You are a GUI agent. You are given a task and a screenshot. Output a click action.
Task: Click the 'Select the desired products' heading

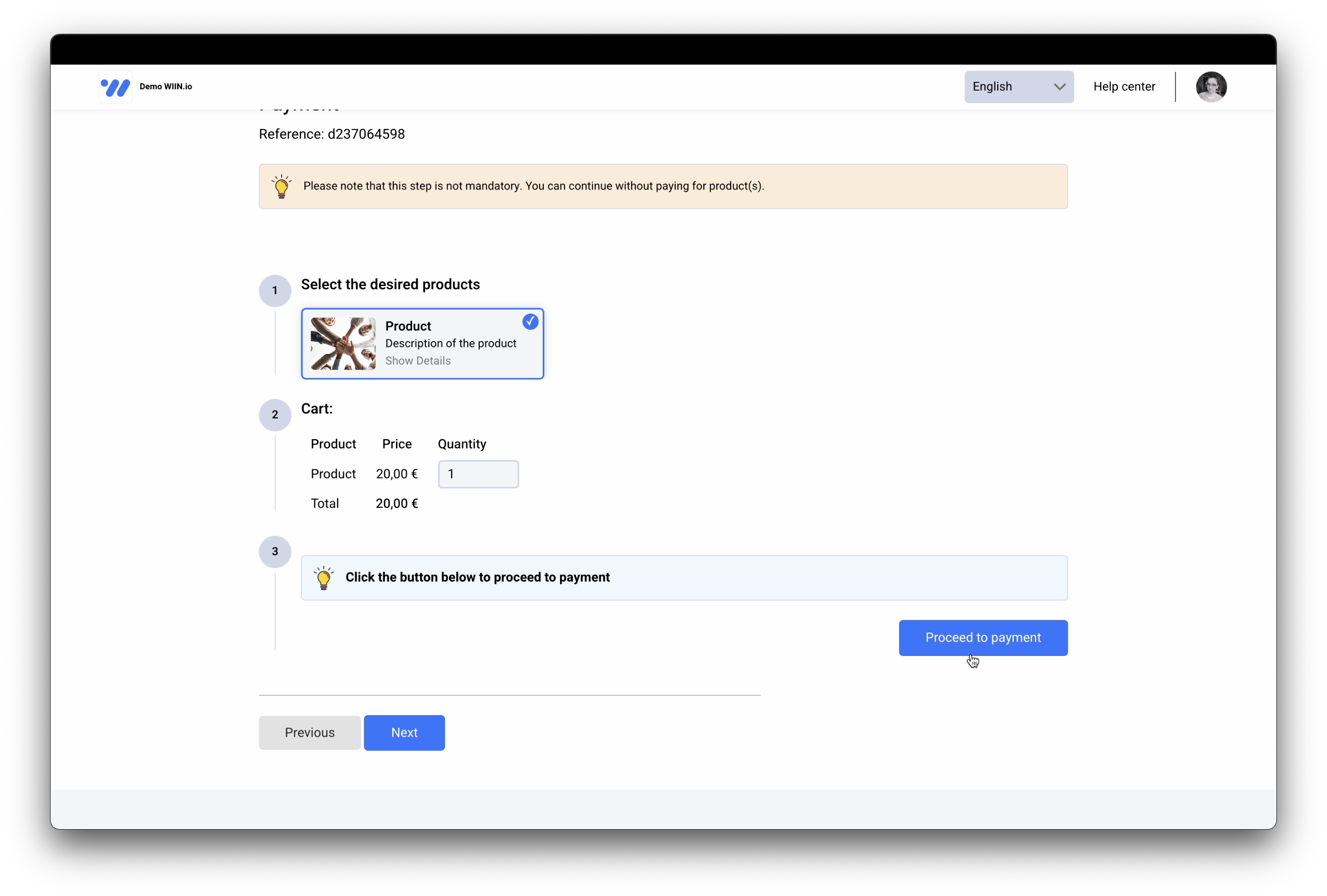point(390,284)
